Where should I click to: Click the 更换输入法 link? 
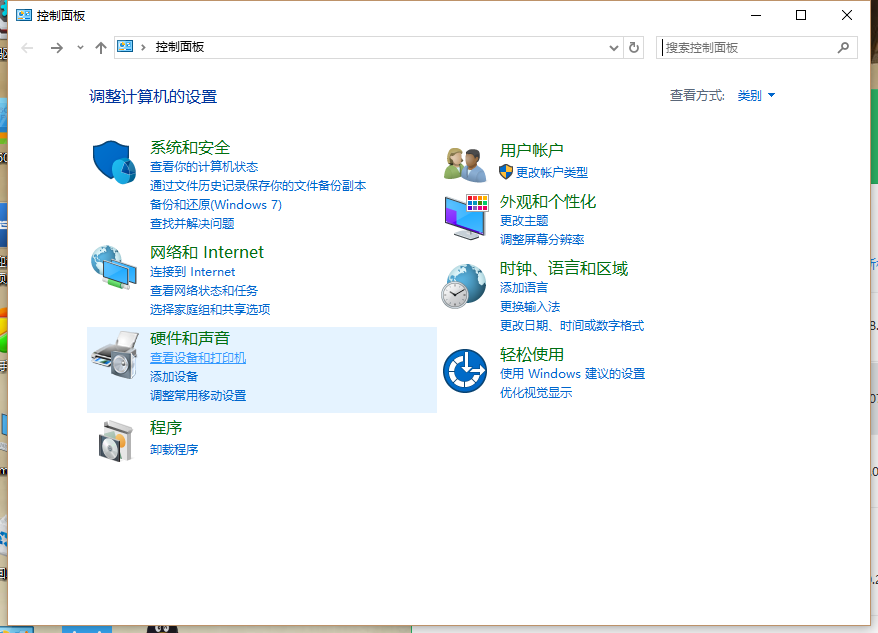[x=530, y=307]
